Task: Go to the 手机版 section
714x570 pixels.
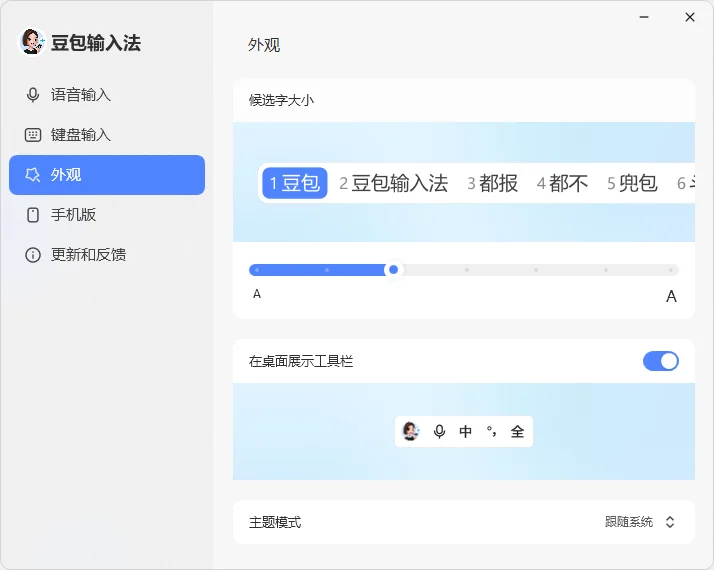Action: point(107,215)
